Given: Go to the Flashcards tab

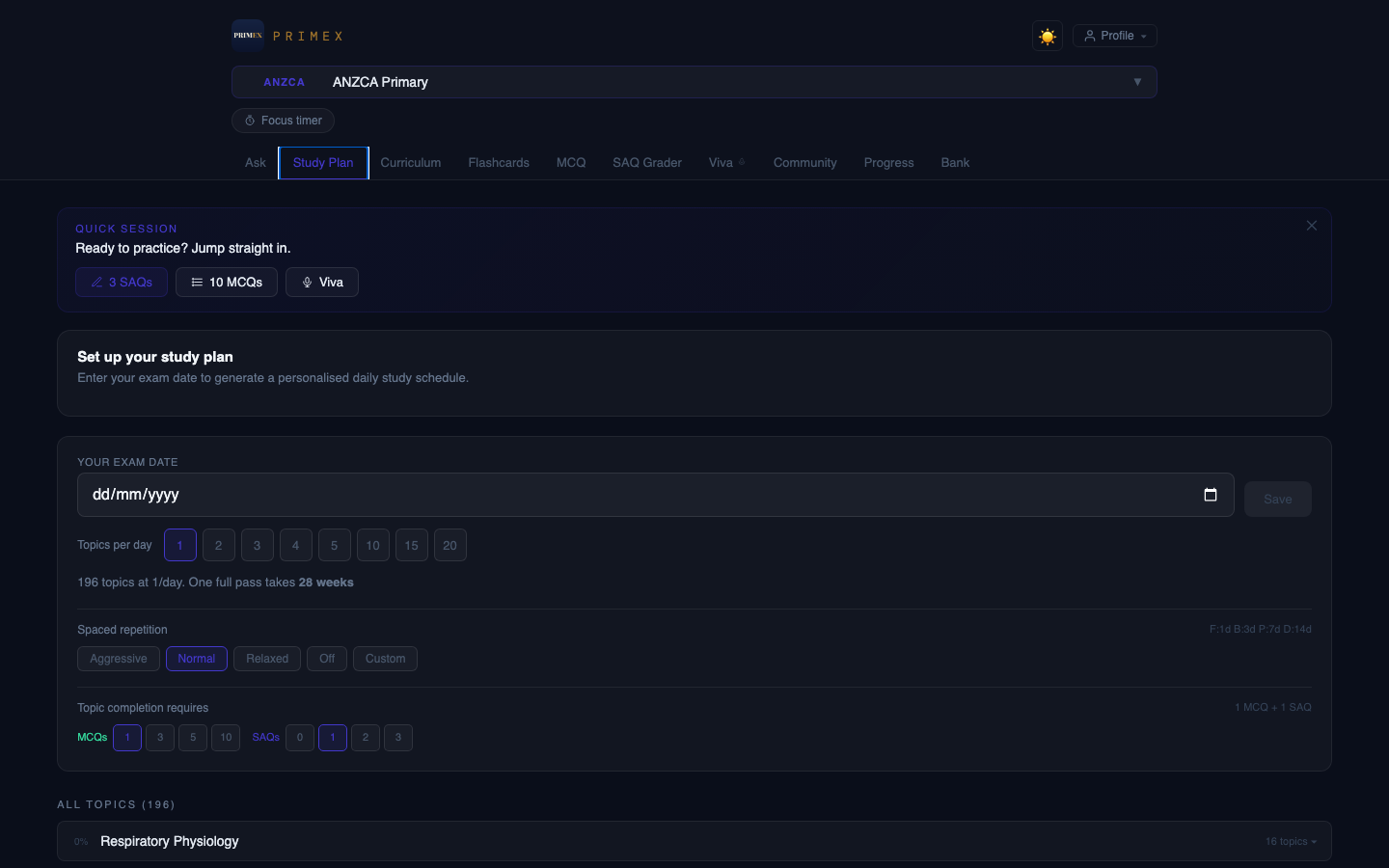Looking at the screenshot, I should click(499, 163).
